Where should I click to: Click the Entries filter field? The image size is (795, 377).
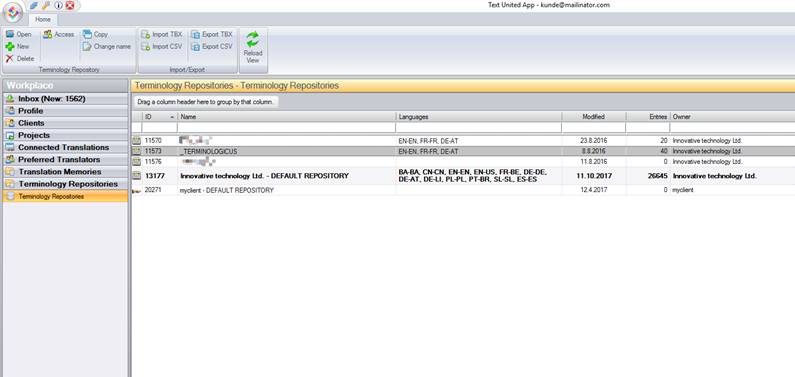[648, 127]
